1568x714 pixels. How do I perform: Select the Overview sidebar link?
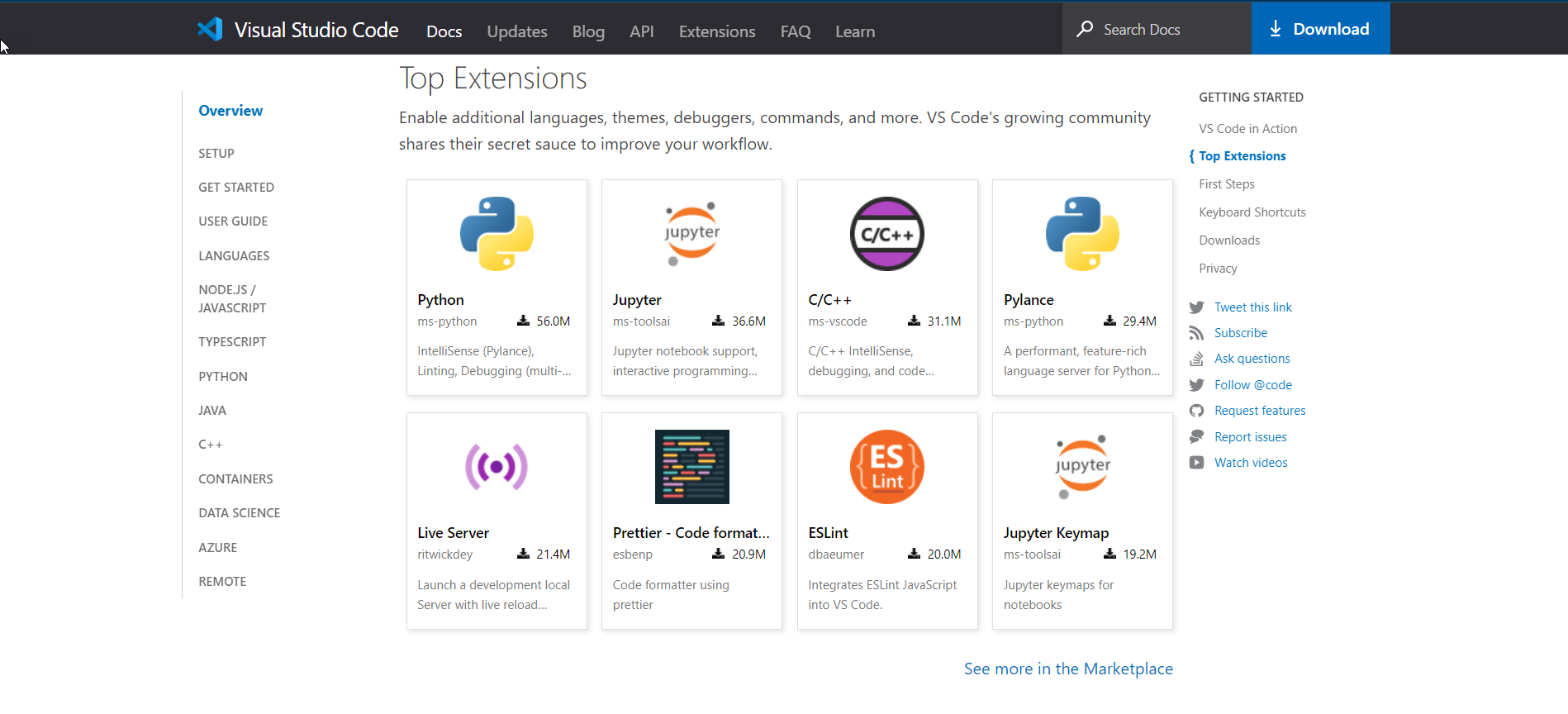pos(230,110)
